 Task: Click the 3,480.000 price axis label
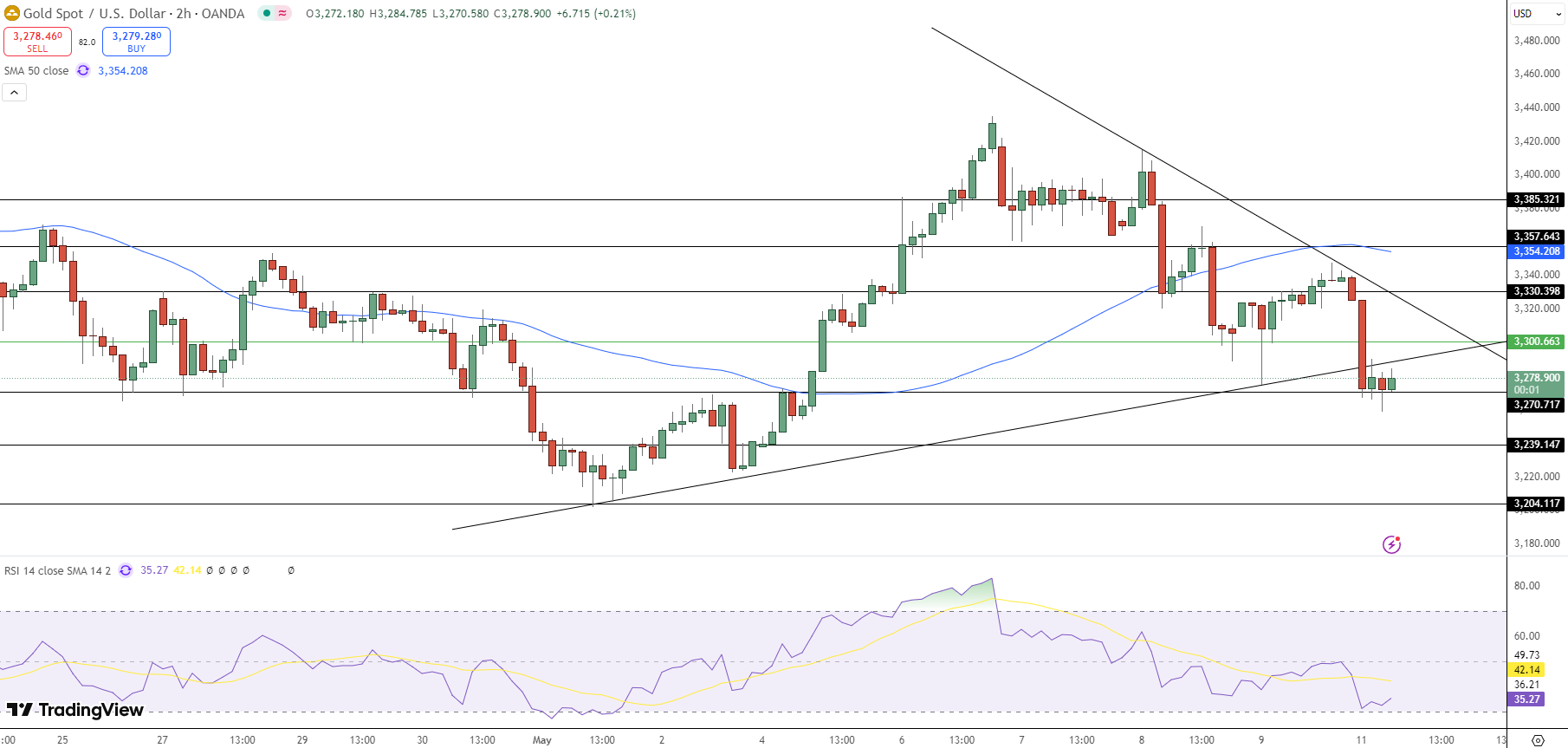[x=1537, y=41]
